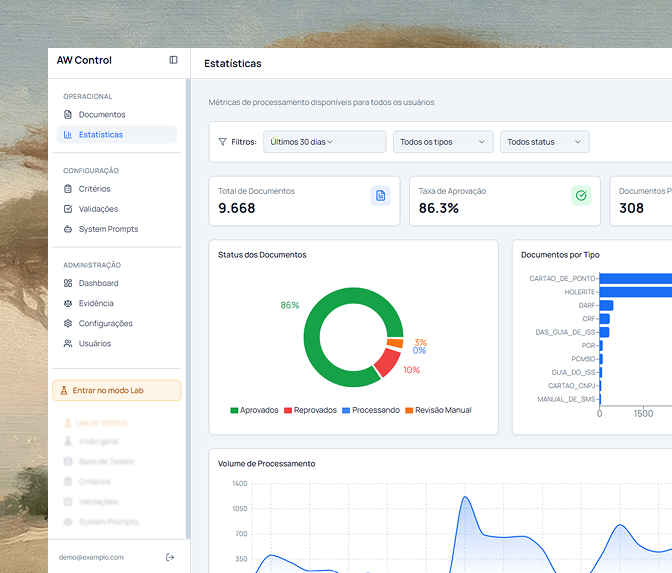
Task: Toggle Reprovados legend red swatch
Action: point(288,411)
